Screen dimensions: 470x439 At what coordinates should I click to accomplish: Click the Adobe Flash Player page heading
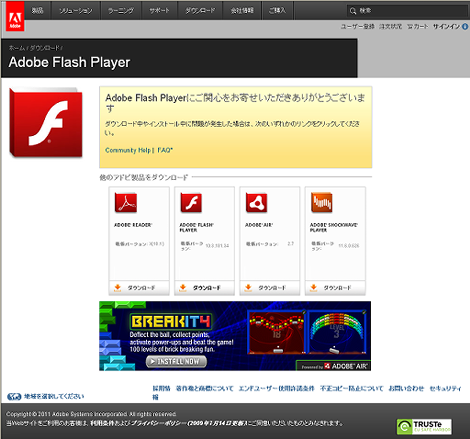tap(69, 62)
